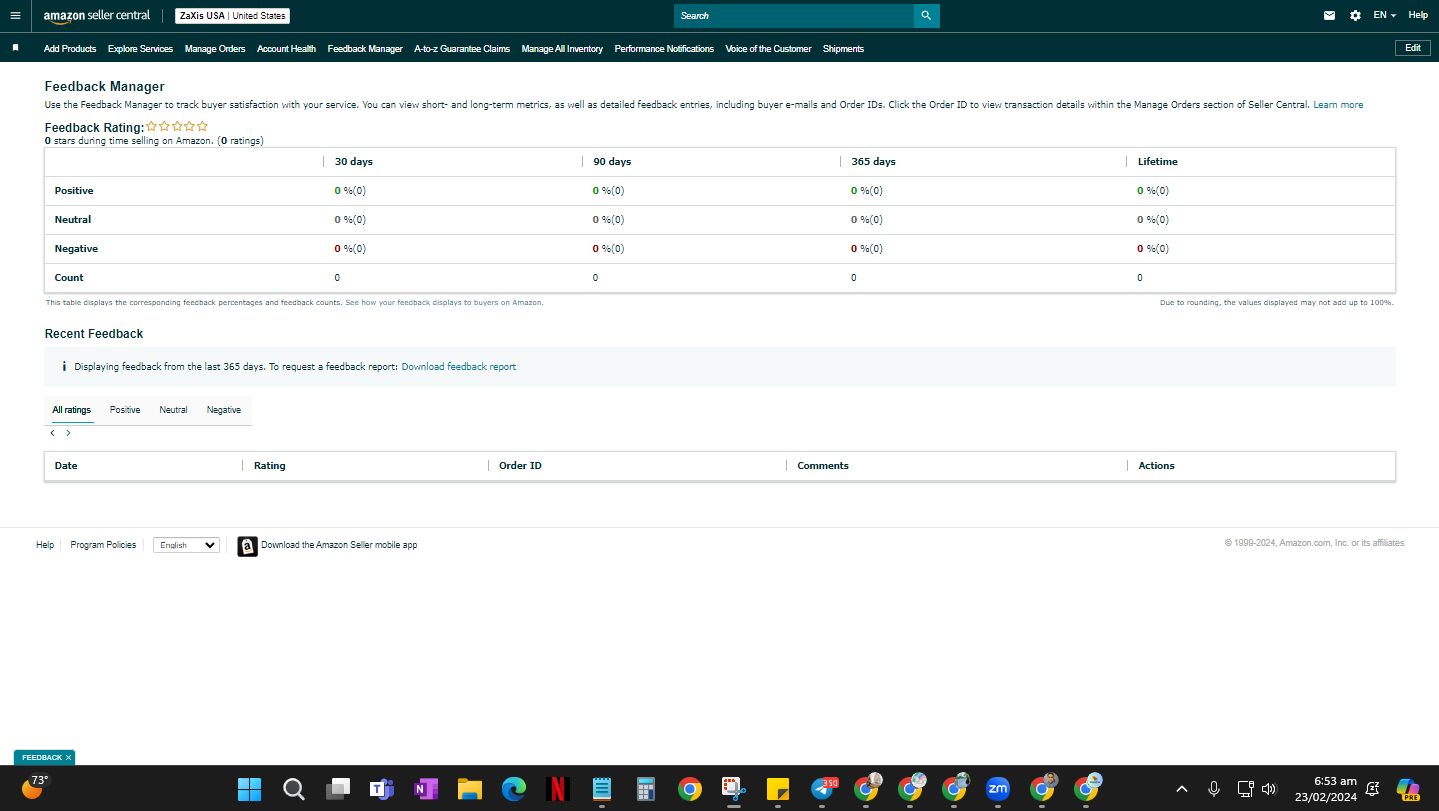Screen dimensions: 1439x811
Task: Open 'See how your feedback displays to buyers' link
Action: (x=444, y=302)
